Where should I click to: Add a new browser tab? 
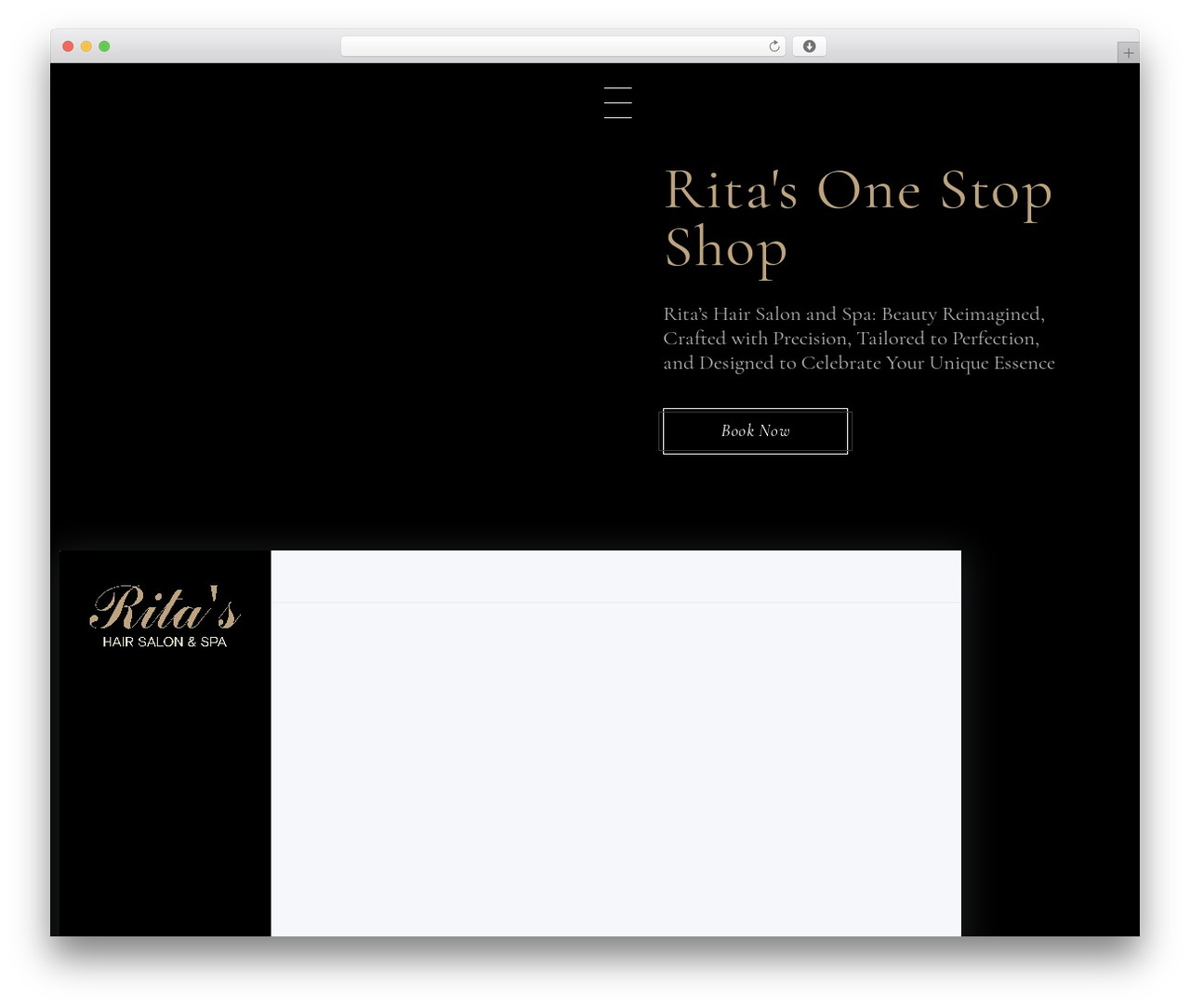[x=1128, y=53]
